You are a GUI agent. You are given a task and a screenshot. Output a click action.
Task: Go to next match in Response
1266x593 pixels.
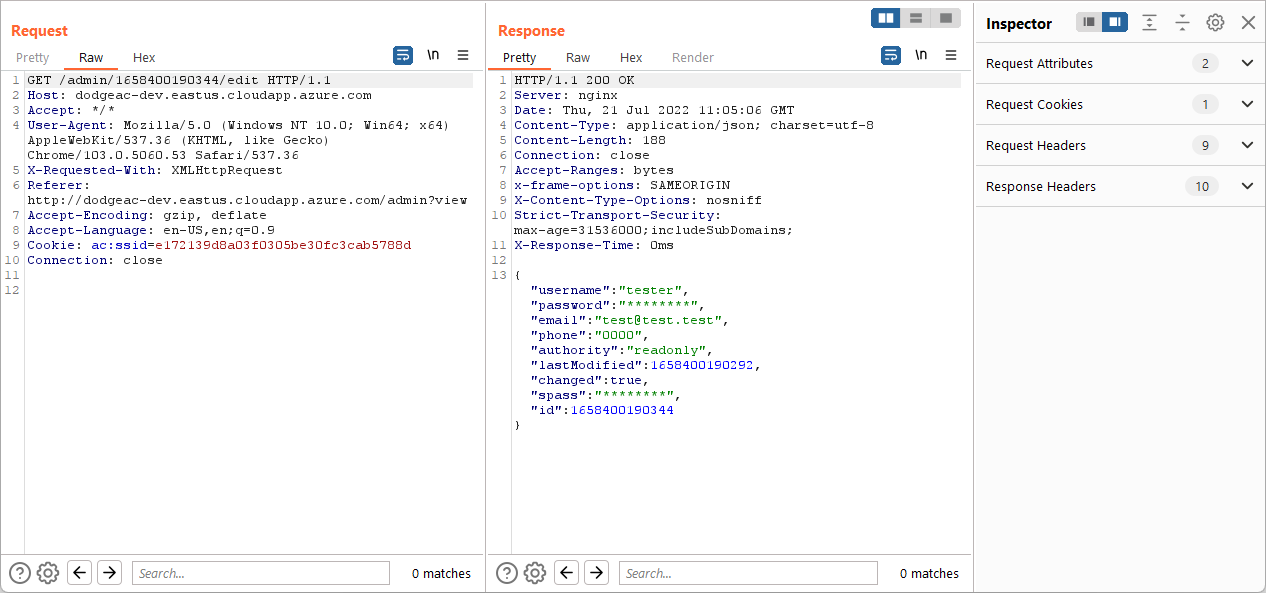click(596, 573)
